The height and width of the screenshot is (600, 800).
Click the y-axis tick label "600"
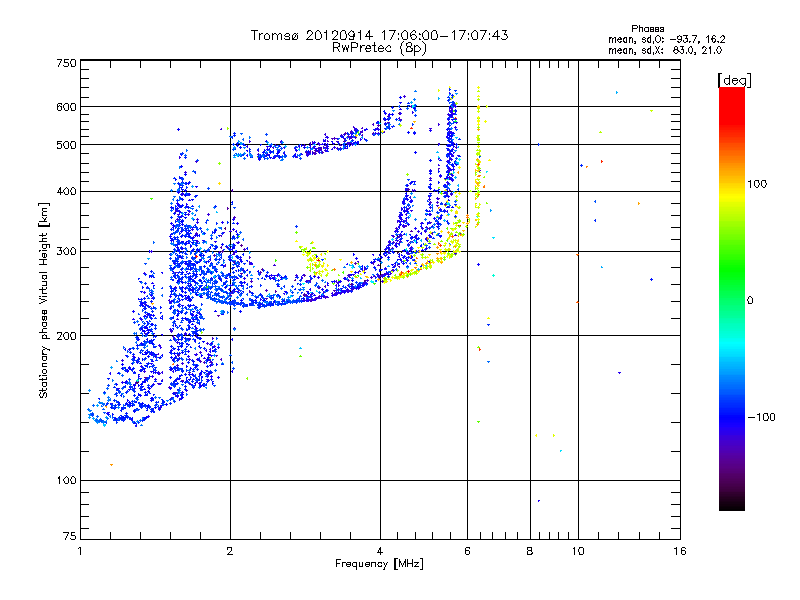click(66, 107)
